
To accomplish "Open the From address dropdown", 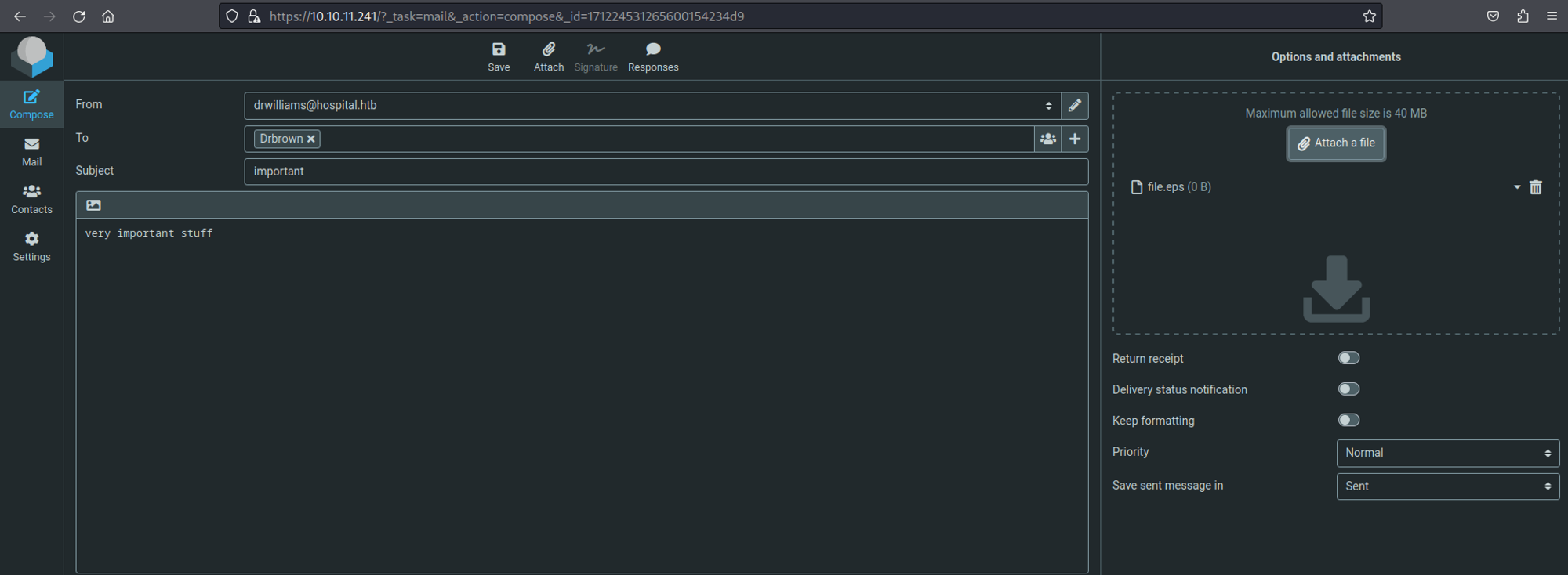I will pos(652,106).
